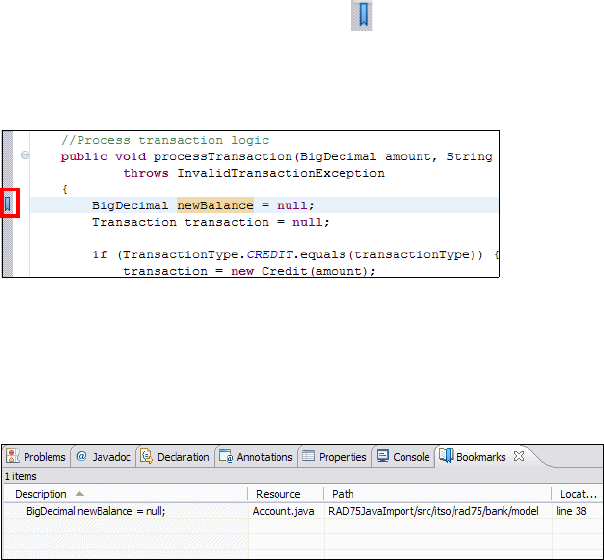
Task: Click 'processTransaction' method name in code
Action: point(223,156)
